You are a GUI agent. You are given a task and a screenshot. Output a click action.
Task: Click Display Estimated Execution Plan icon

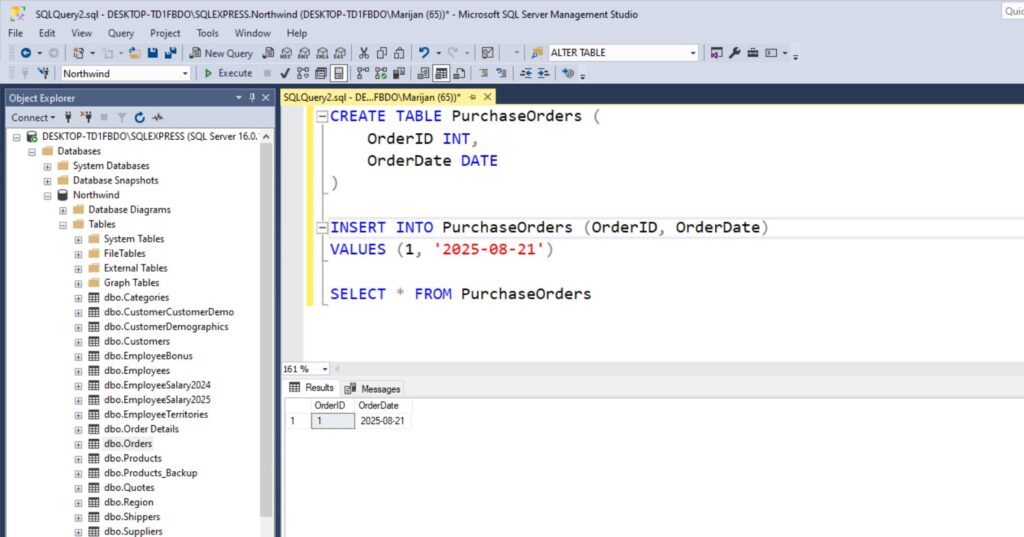(303, 73)
